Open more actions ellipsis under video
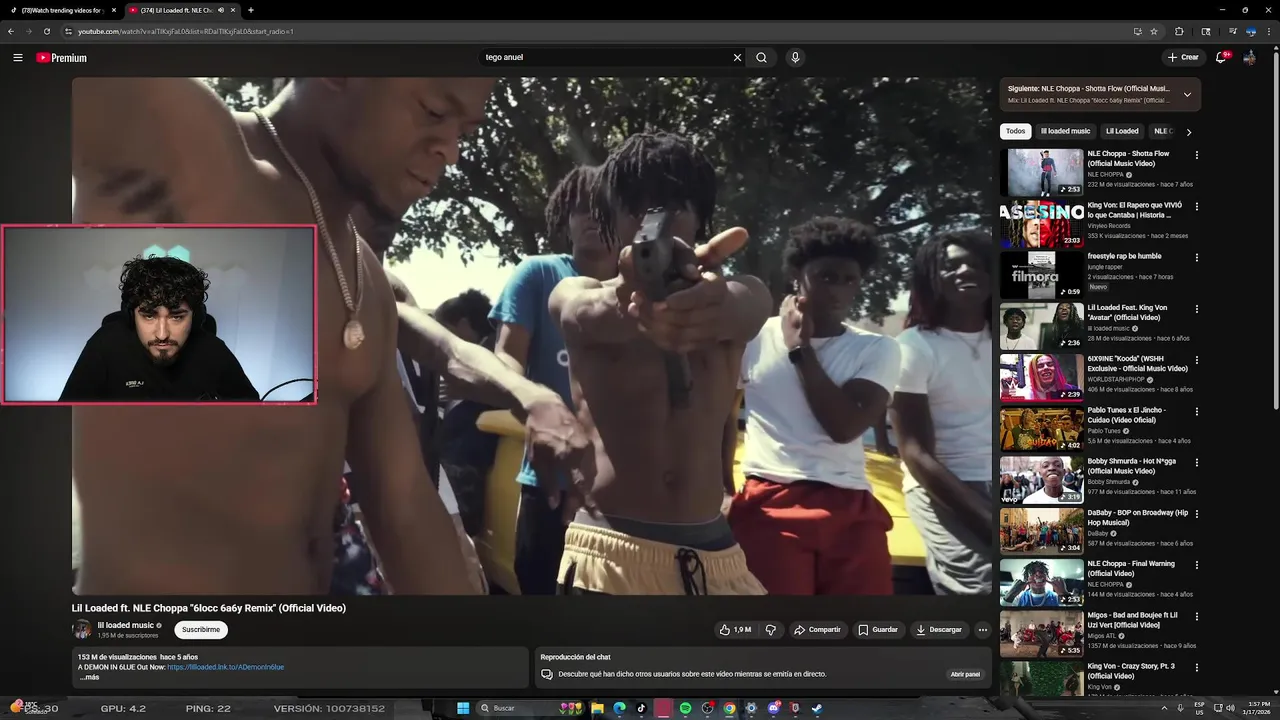1280x720 pixels. click(983, 630)
